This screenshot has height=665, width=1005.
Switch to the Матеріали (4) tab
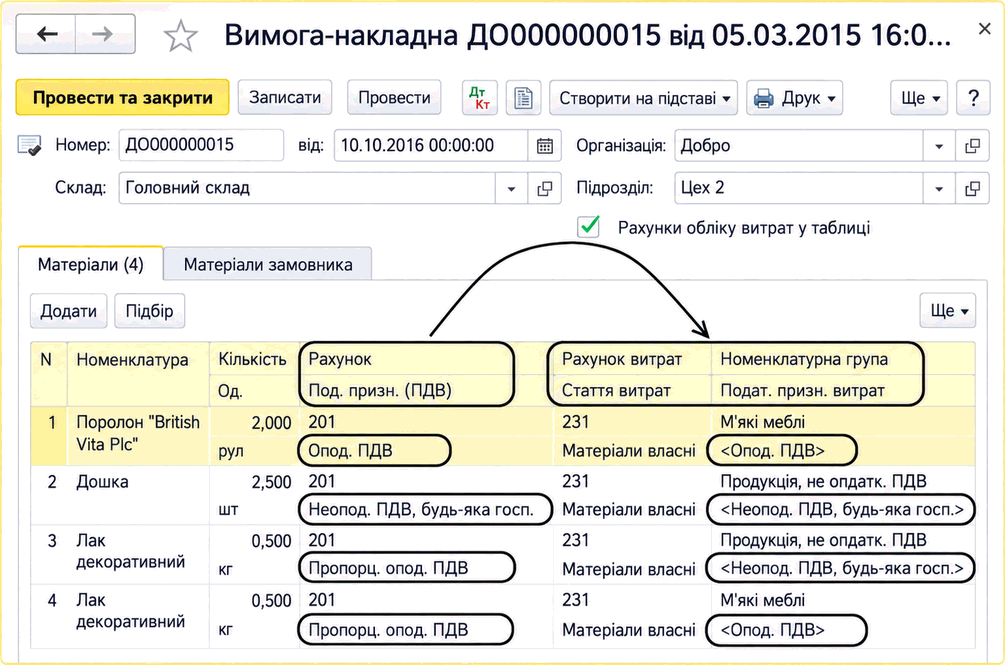pos(90,264)
